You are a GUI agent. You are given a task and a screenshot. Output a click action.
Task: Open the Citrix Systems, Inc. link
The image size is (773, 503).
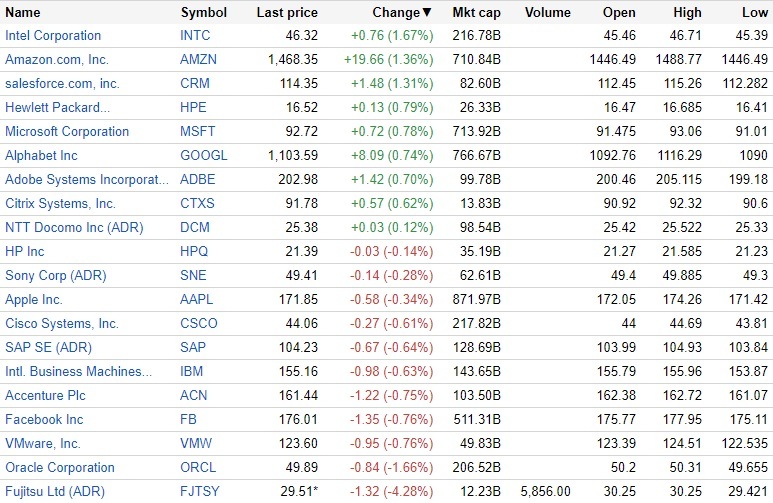click(61, 203)
